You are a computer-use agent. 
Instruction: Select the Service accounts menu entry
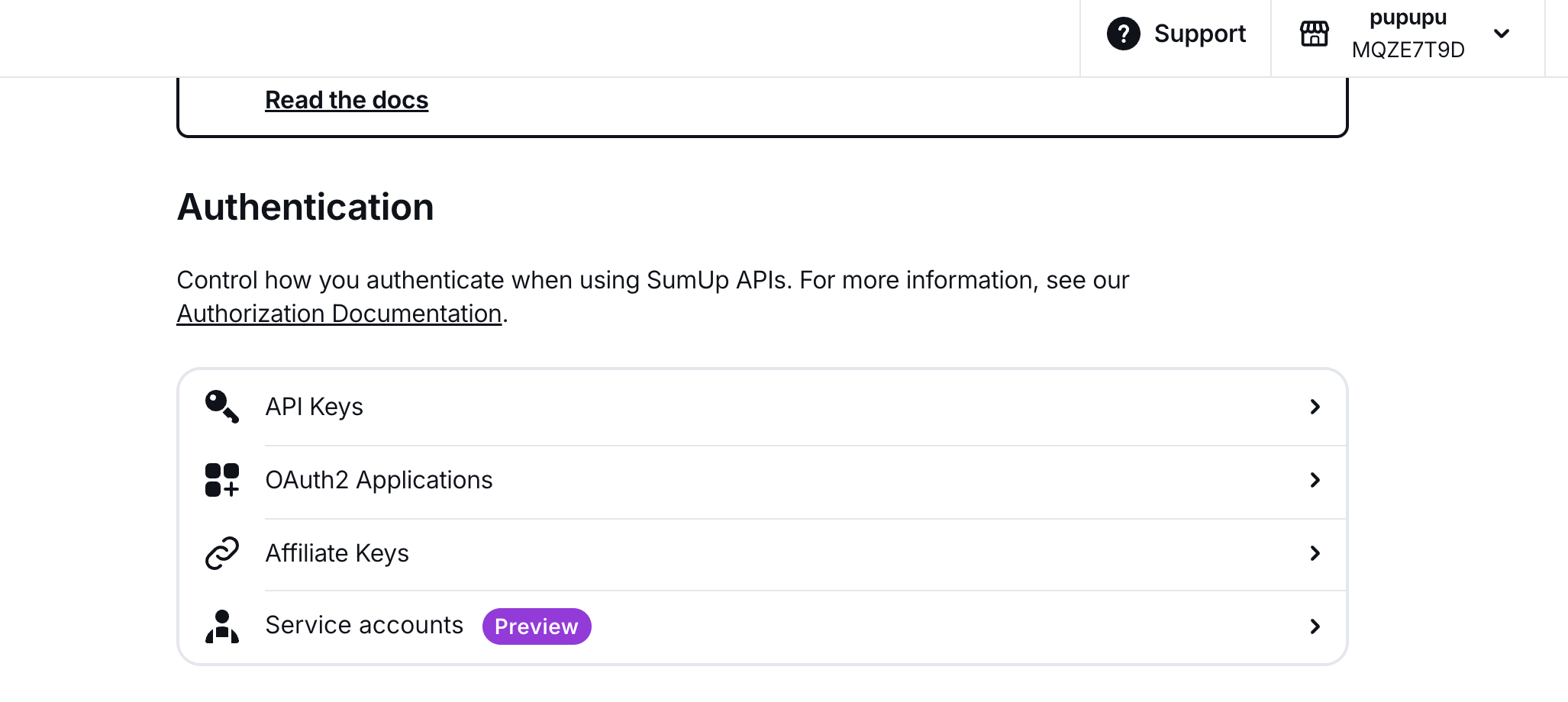pyautogui.click(x=364, y=626)
